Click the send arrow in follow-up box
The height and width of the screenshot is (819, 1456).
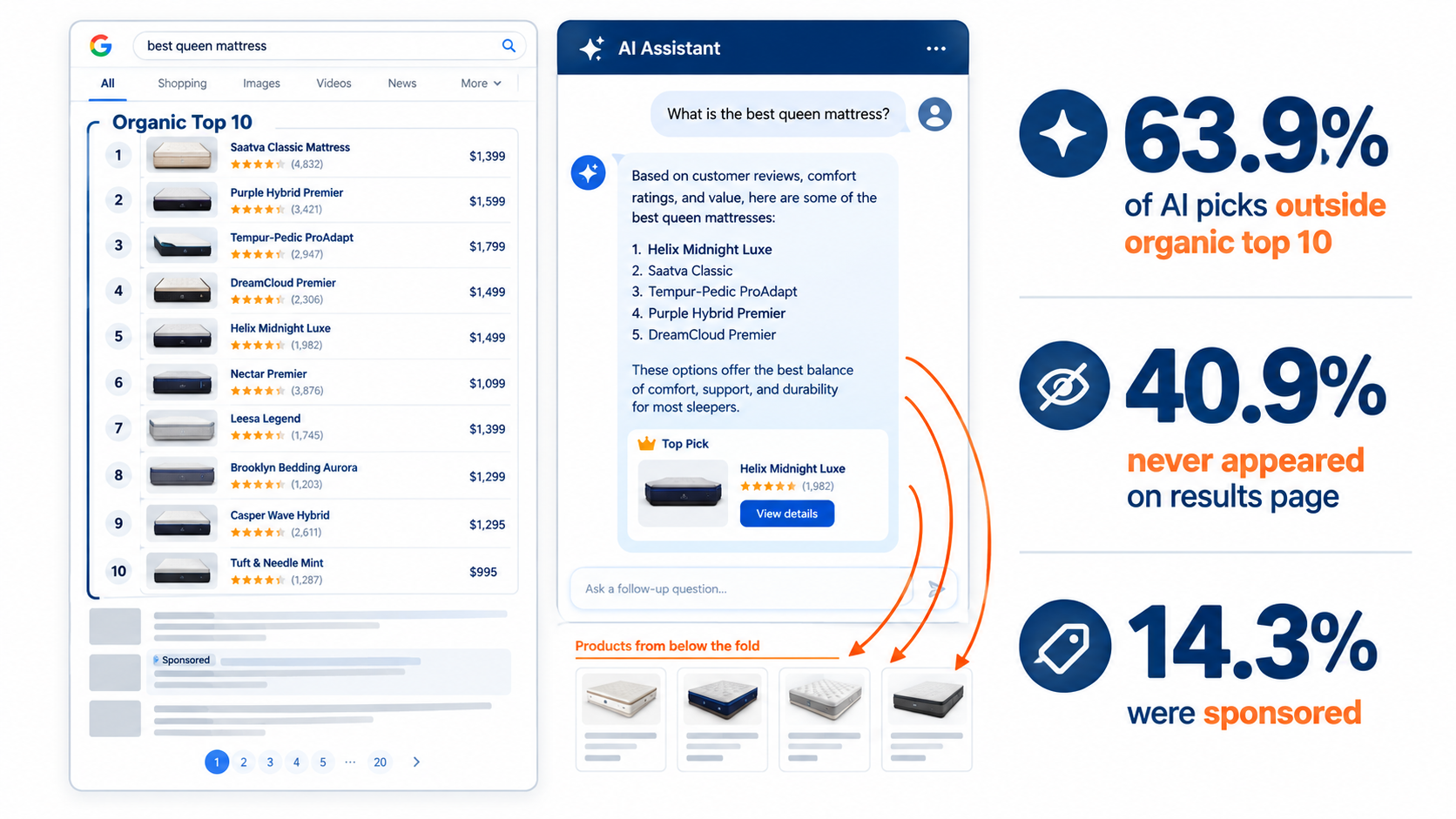(x=936, y=589)
